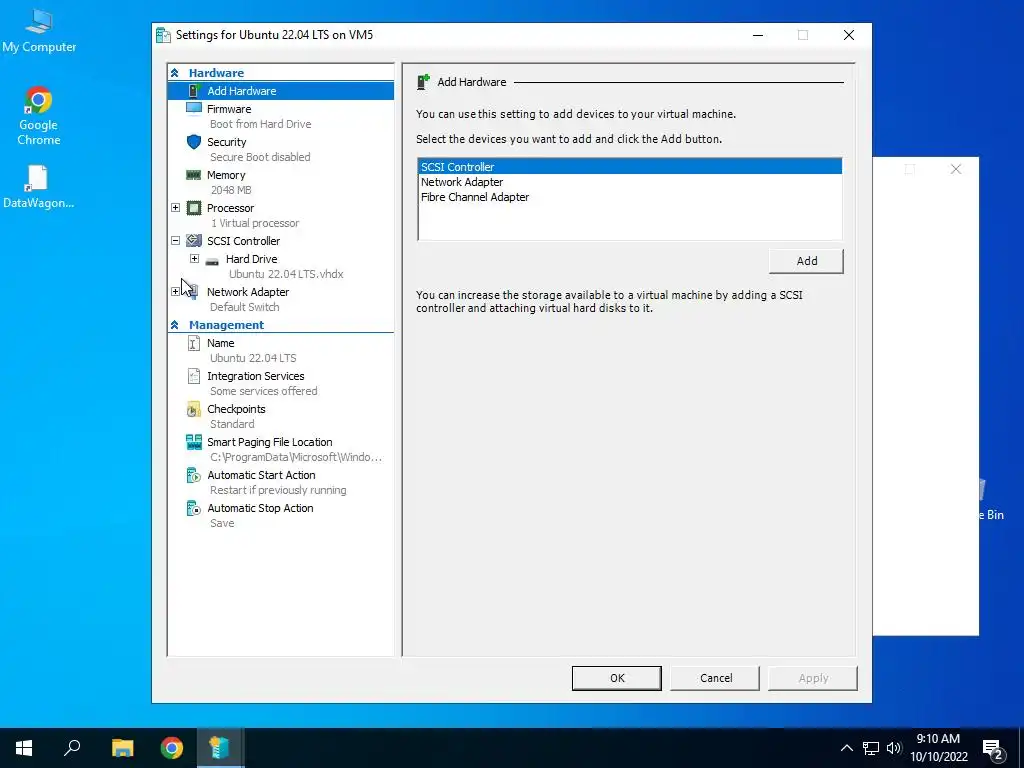Screen dimensions: 1024x768
Task: Select Memory settings item
Action: [226, 175]
